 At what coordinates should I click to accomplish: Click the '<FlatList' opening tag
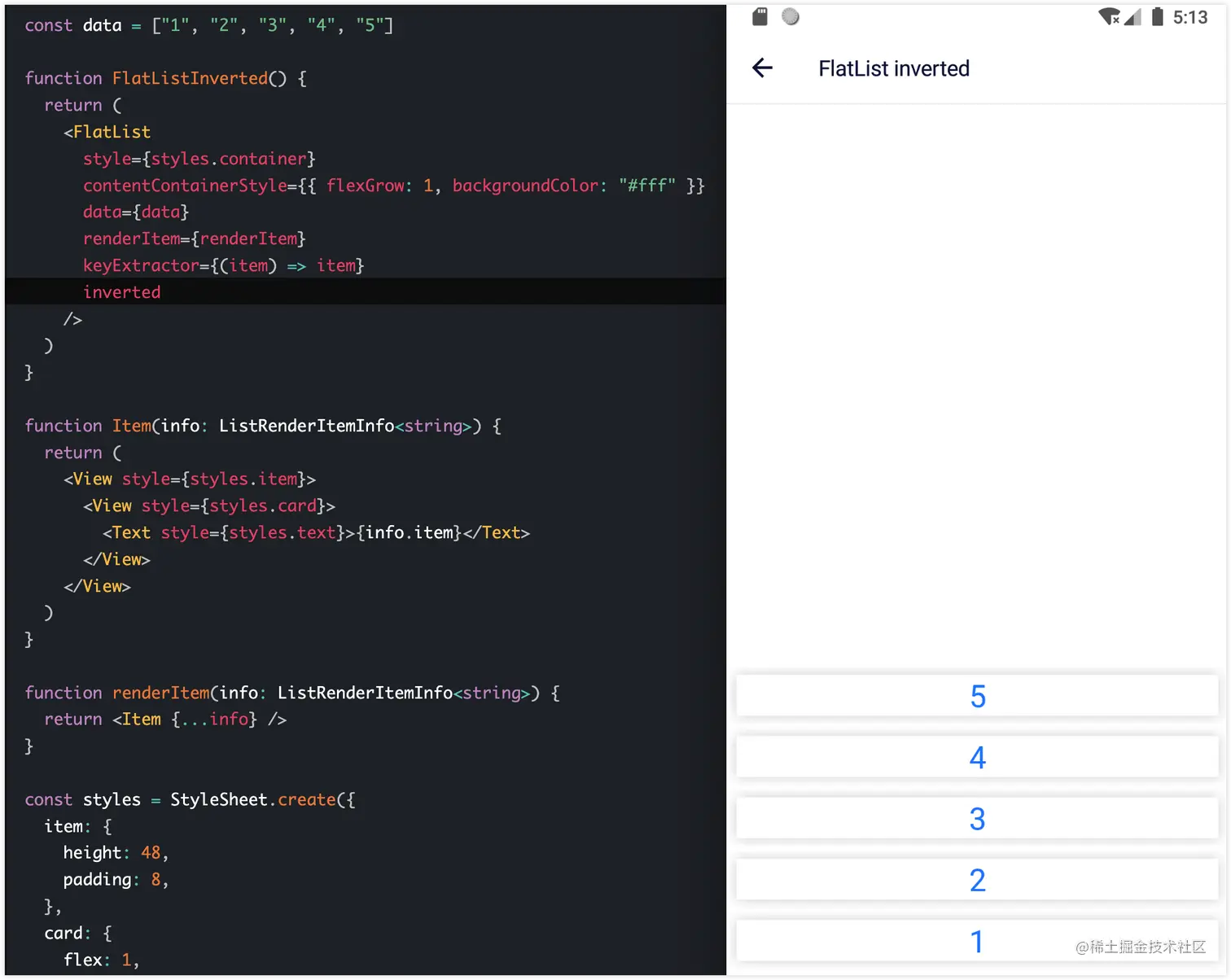[x=107, y=132]
